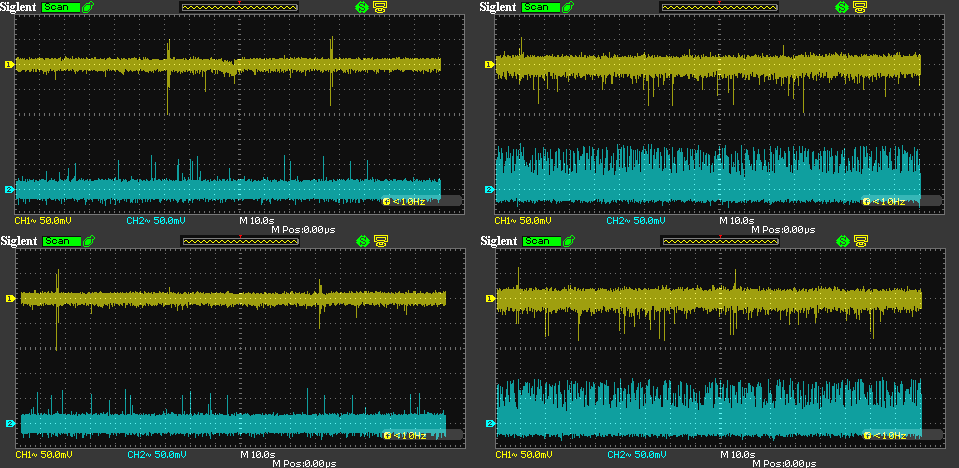Click the USB drive icon in the bottom-right capture
This screenshot has width=959, height=468.
click(x=570, y=241)
